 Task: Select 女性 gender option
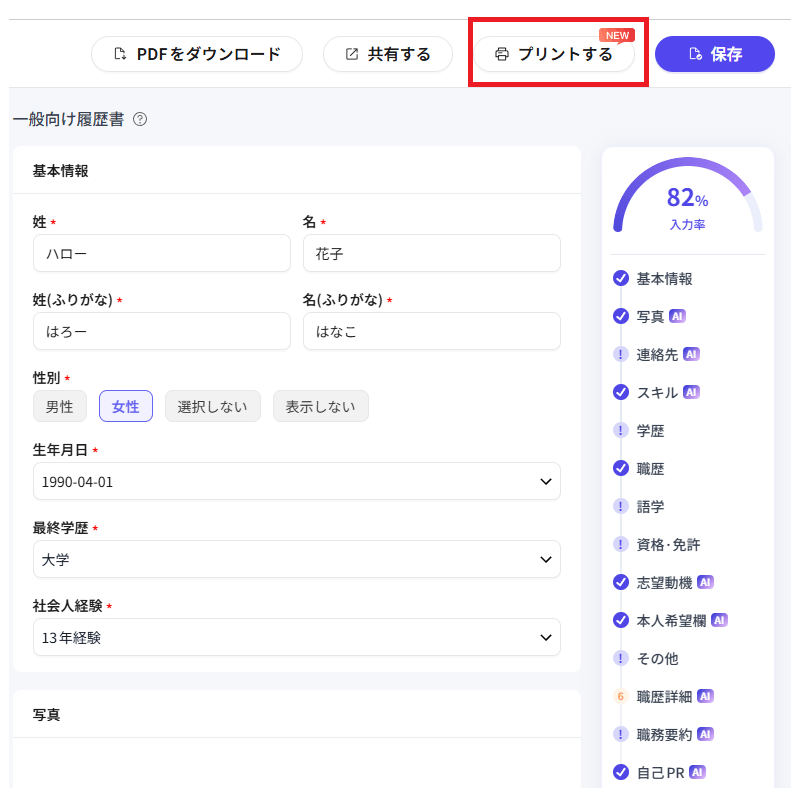(126, 406)
